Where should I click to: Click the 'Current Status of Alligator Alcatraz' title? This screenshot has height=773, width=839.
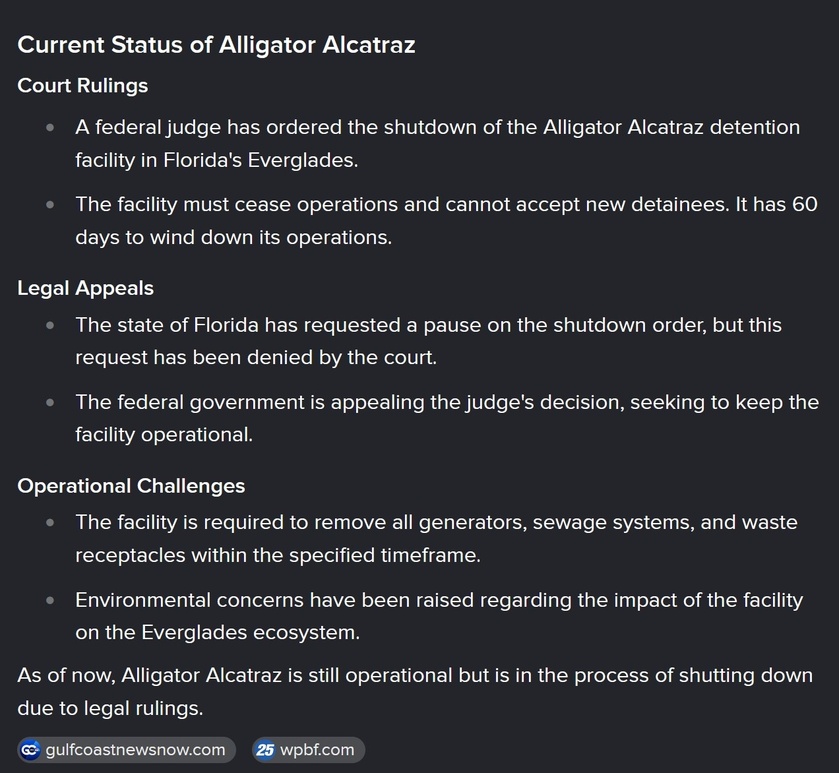point(216,45)
